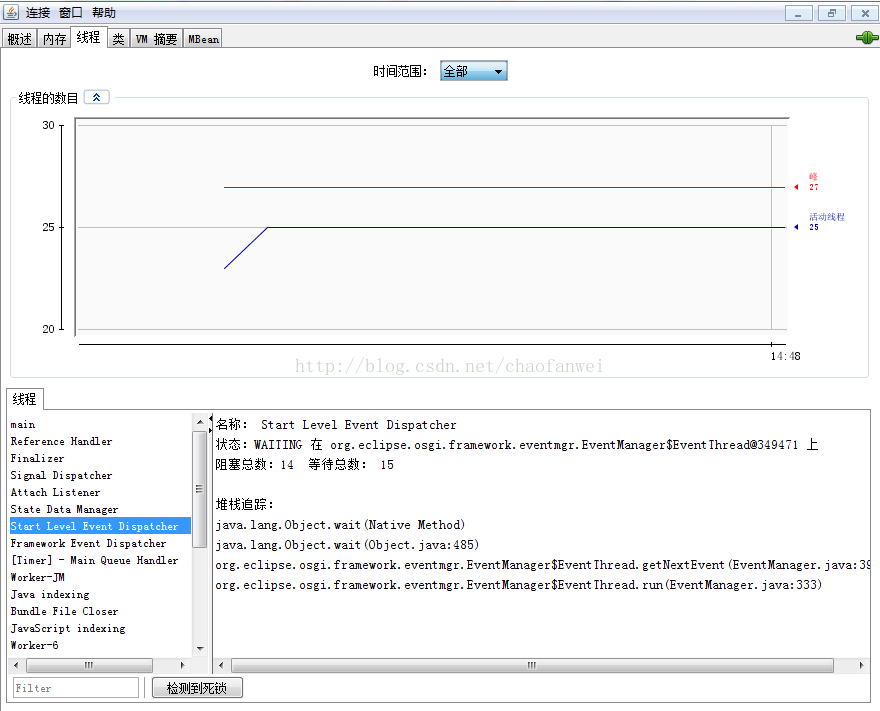Select the Java indexing thread

(x=100, y=594)
